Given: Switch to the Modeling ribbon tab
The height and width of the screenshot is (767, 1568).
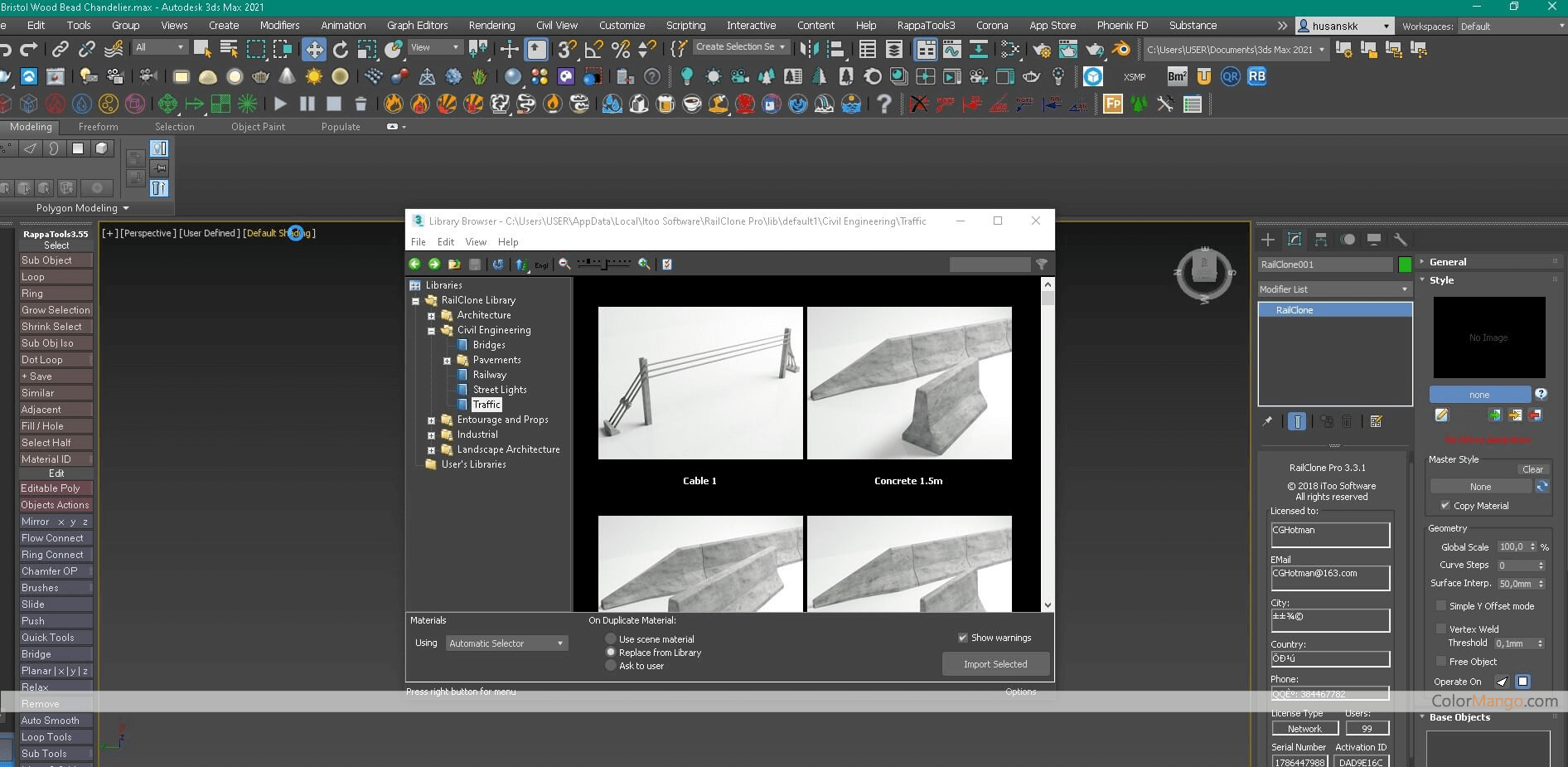Looking at the screenshot, I should pyautogui.click(x=31, y=126).
